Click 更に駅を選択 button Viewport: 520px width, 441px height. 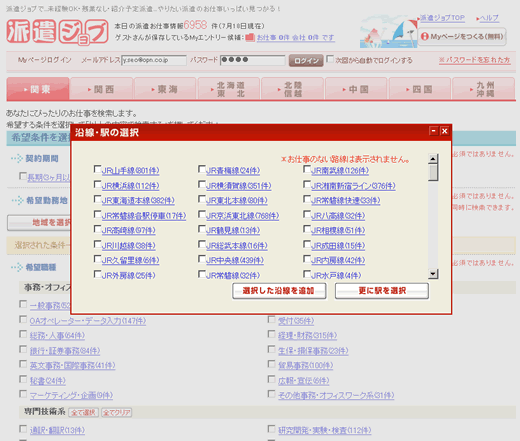point(382,291)
